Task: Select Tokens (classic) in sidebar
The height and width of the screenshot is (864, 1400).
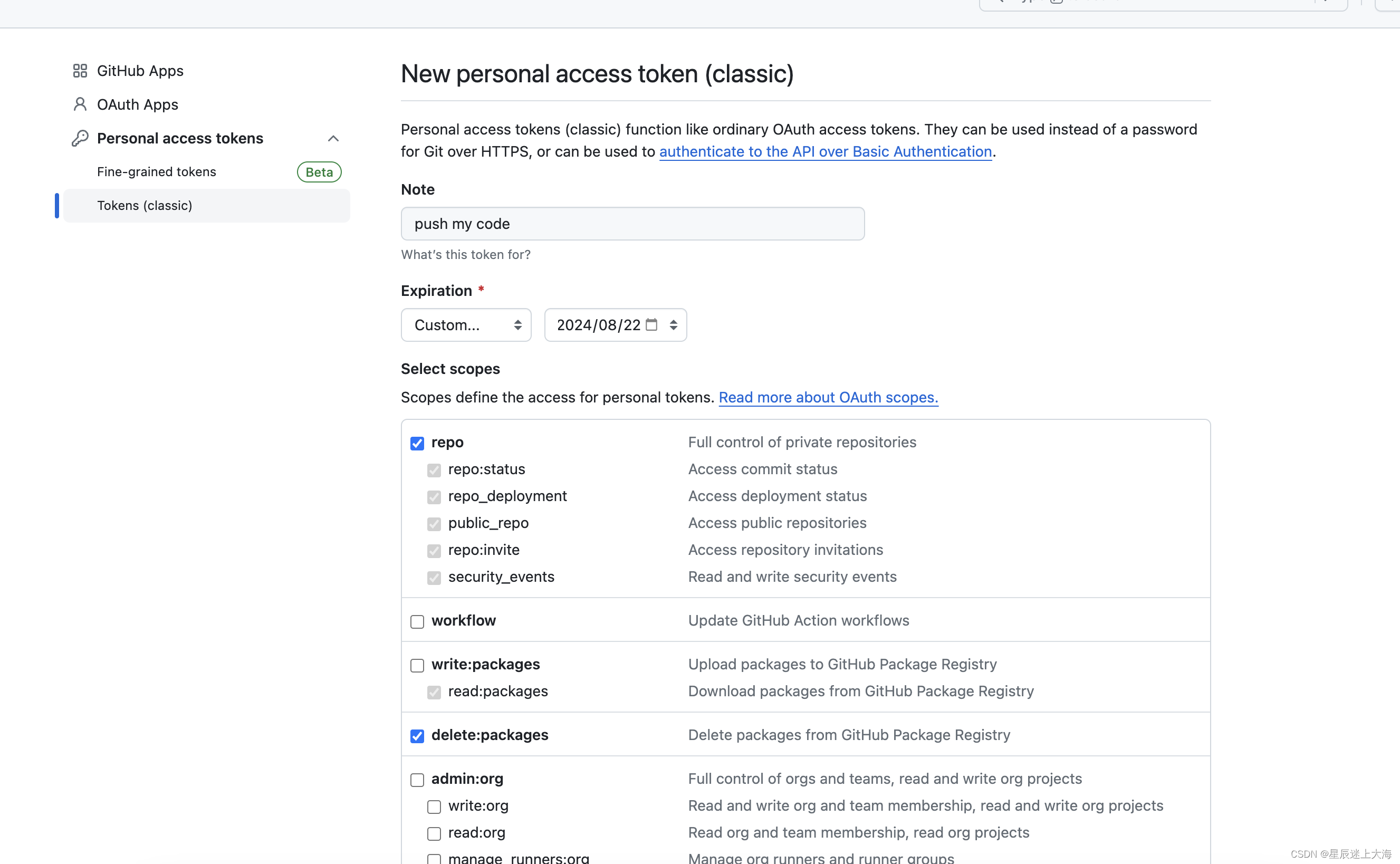Action: tap(145, 206)
